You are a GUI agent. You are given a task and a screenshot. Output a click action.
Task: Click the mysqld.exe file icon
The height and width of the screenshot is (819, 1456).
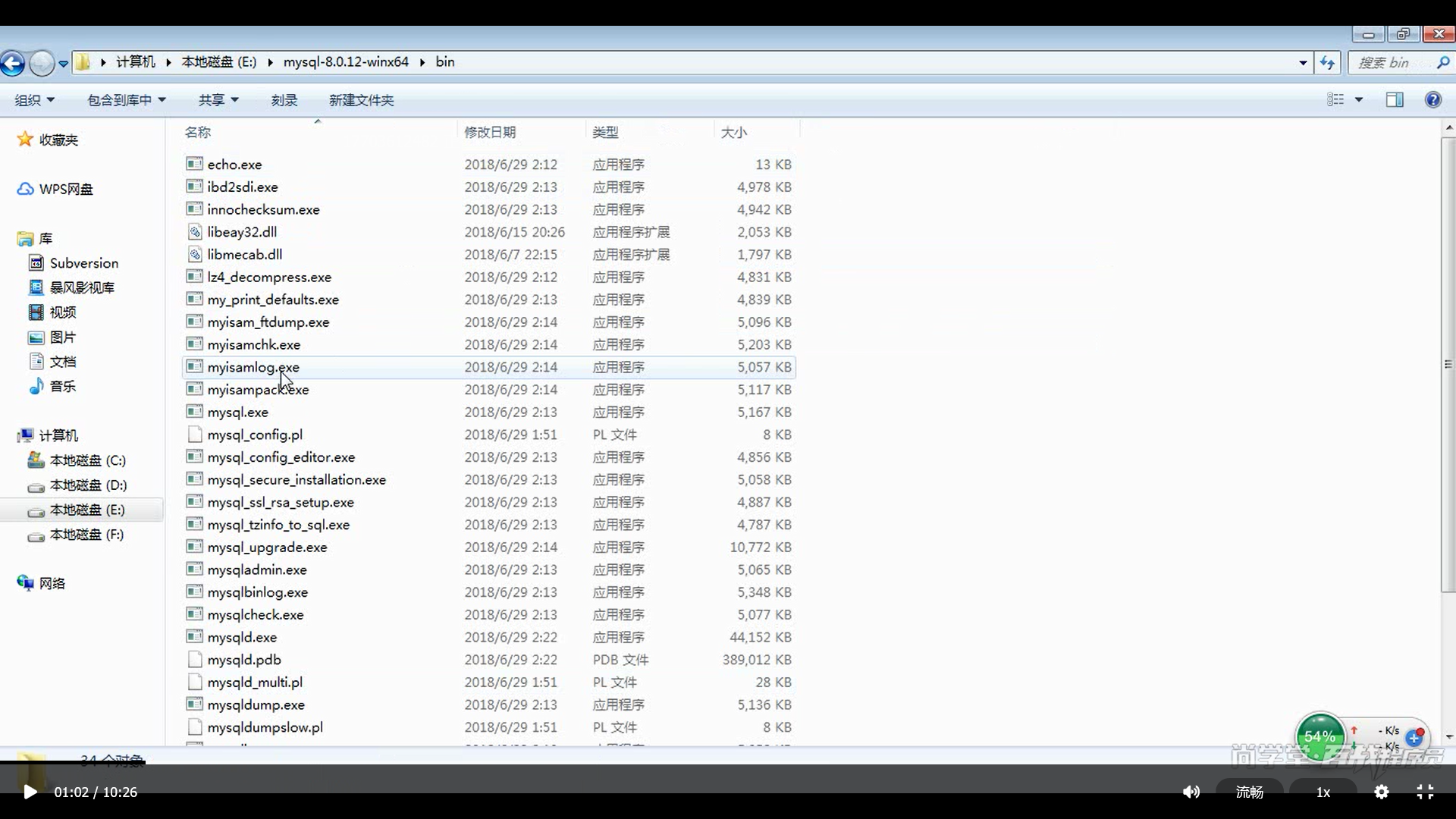tap(195, 637)
